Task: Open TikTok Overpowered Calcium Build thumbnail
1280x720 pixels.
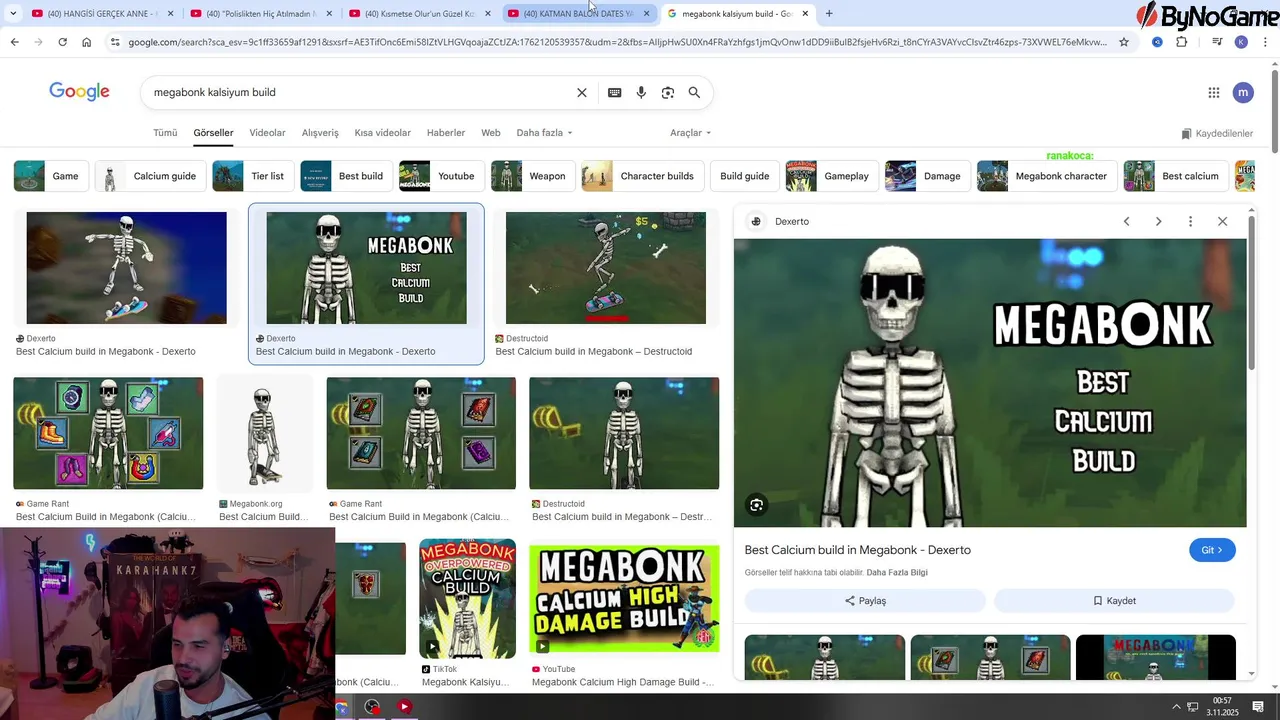Action: point(468,598)
